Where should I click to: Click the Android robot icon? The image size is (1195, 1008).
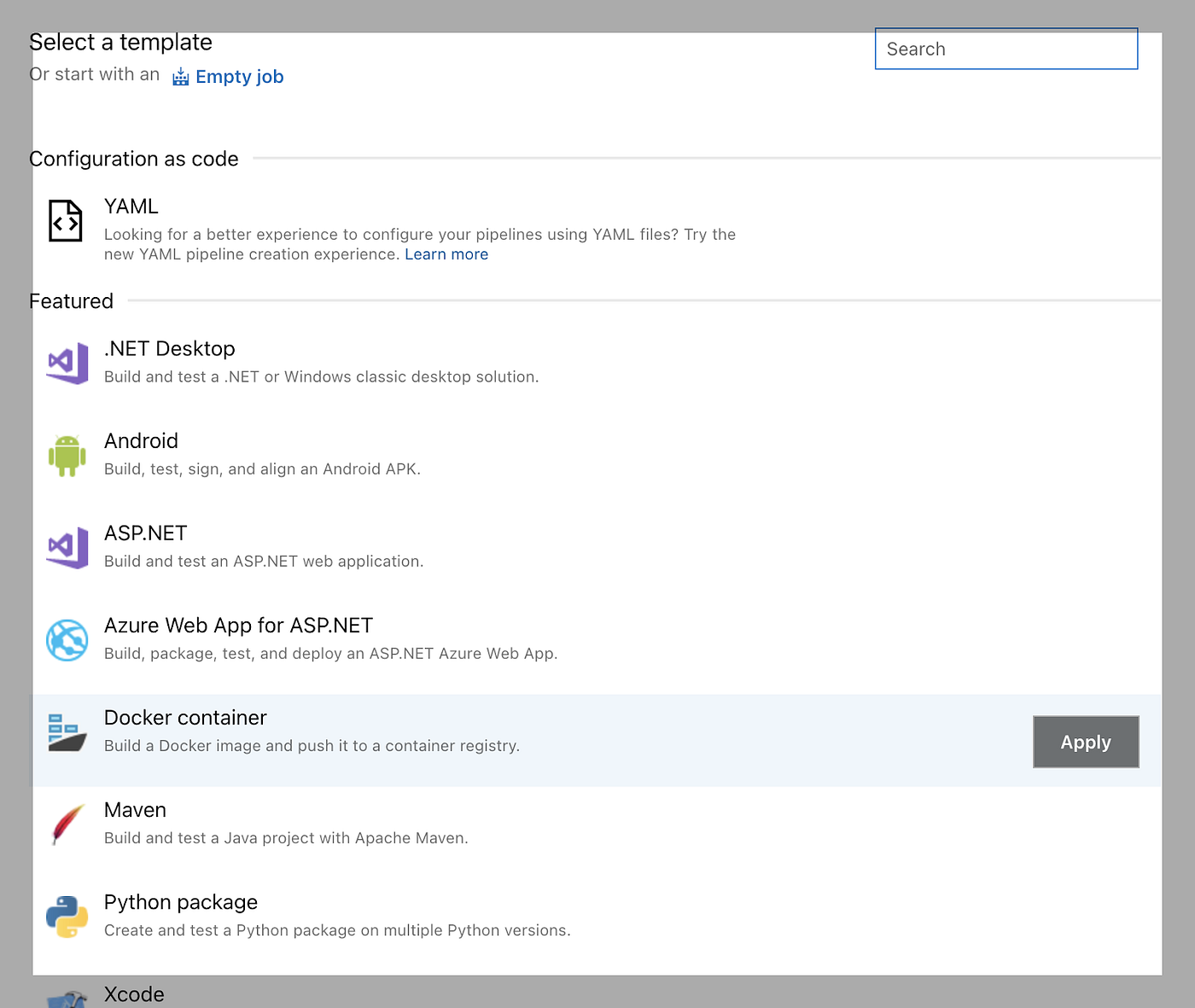(67, 456)
